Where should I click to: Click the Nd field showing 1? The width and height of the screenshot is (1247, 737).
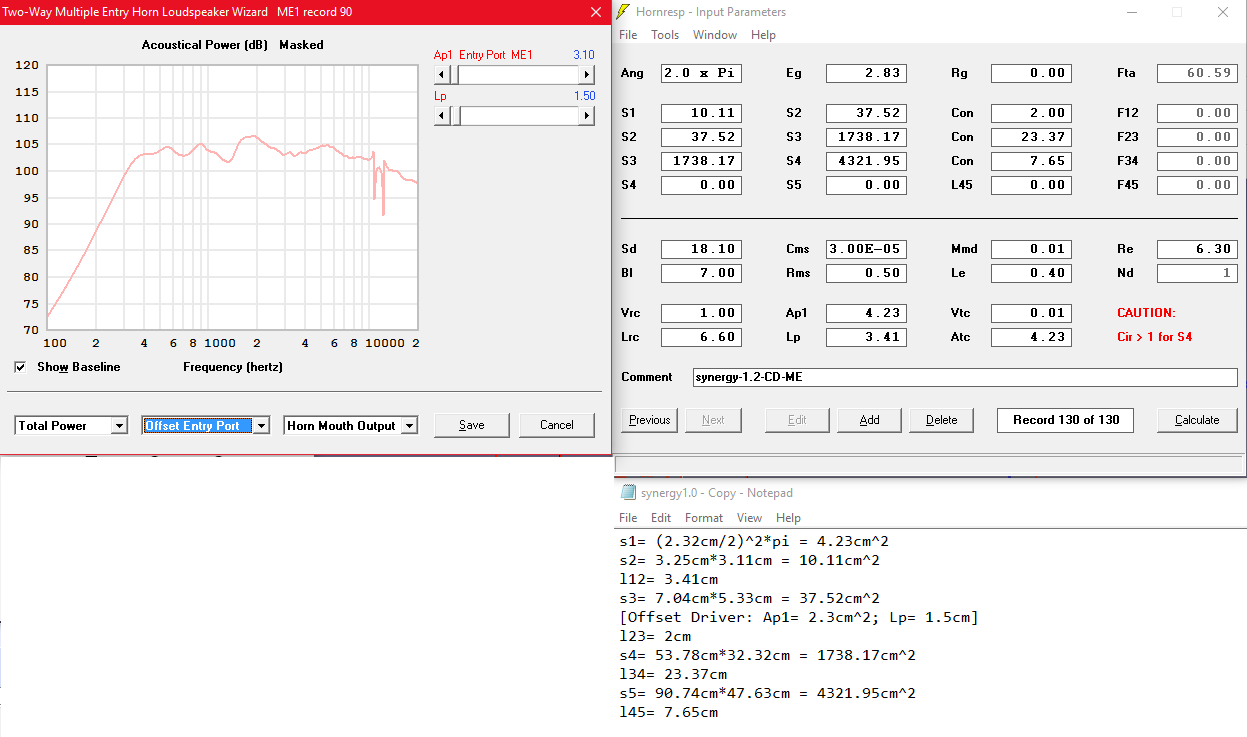click(x=1197, y=273)
